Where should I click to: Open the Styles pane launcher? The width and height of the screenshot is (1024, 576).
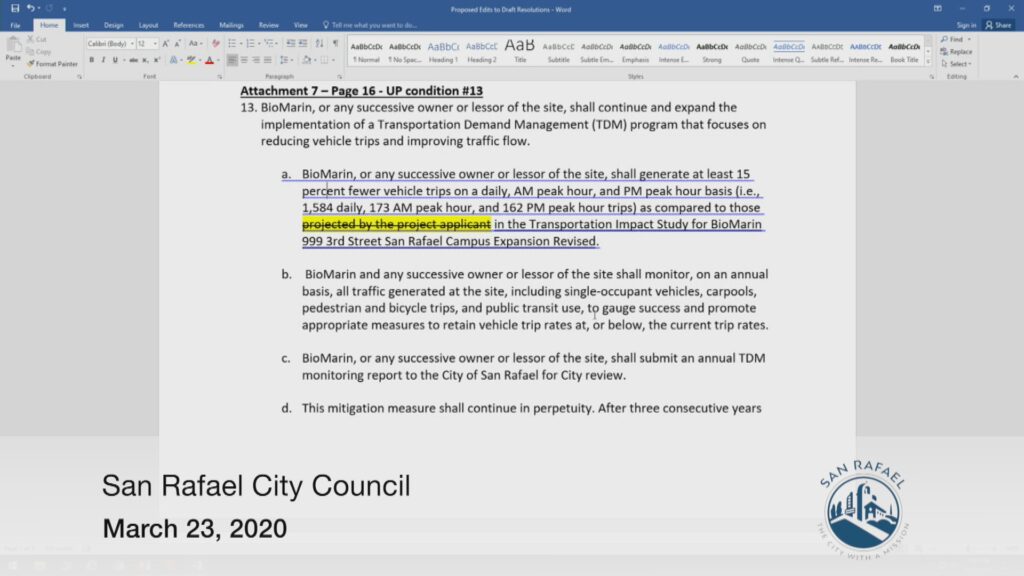[932, 77]
